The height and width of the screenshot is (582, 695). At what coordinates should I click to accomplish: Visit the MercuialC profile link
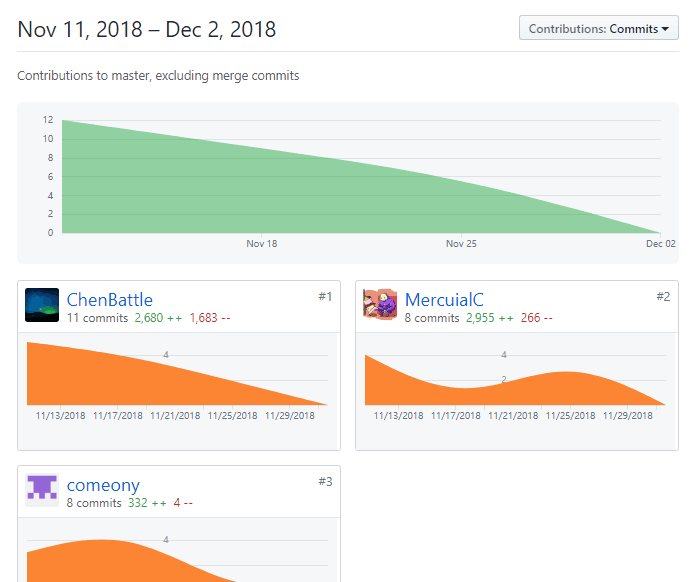[444, 300]
